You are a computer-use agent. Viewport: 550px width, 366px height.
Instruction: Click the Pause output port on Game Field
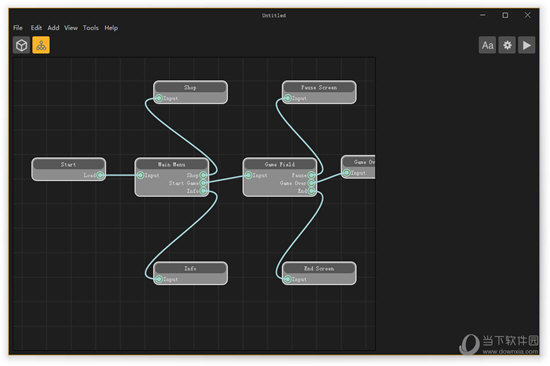click(x=311, y=175)
